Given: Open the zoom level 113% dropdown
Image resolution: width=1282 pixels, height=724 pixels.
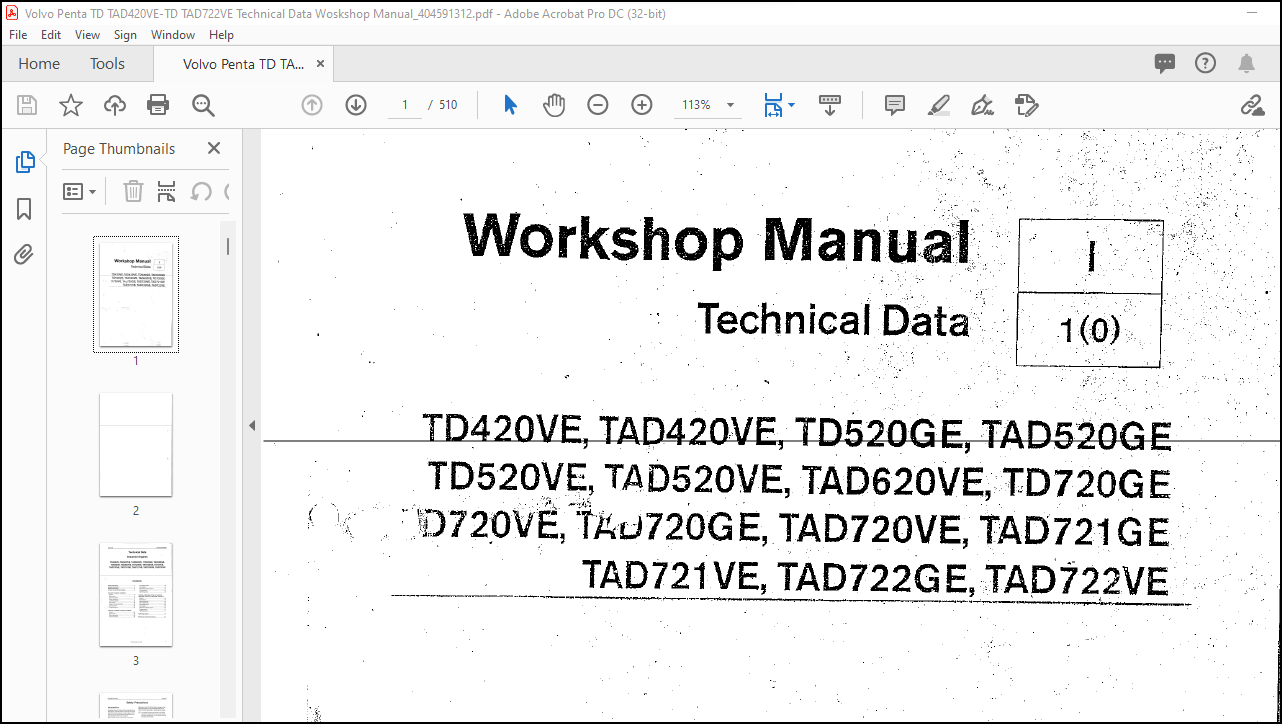Looking at the screenshot, I should [708, 105].
